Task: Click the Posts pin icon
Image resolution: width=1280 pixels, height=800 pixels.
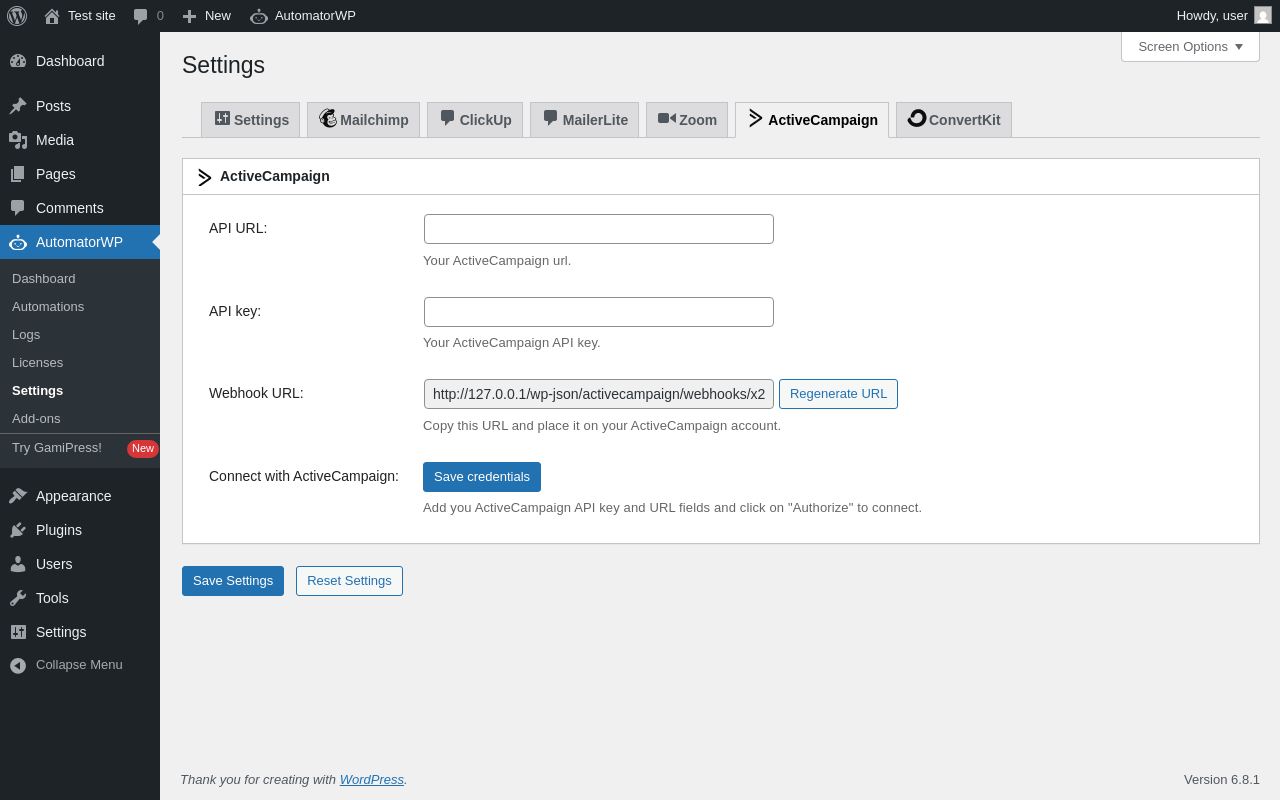Action: (18, 106)
